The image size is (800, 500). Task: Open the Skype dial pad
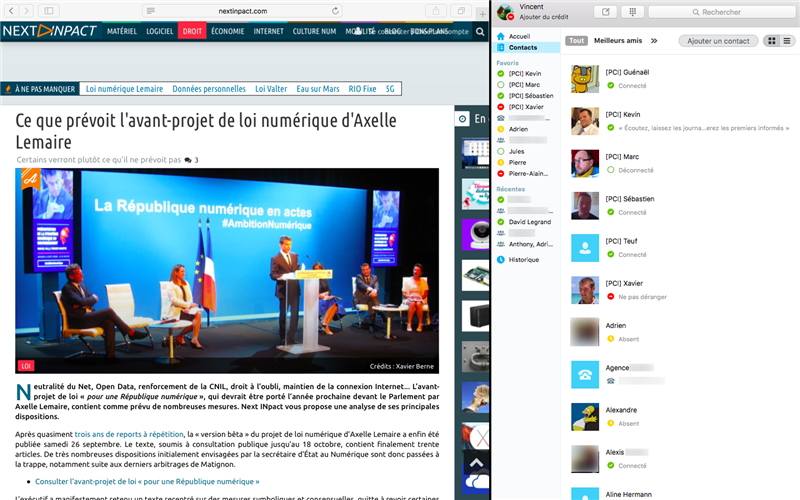click(632, 12)
